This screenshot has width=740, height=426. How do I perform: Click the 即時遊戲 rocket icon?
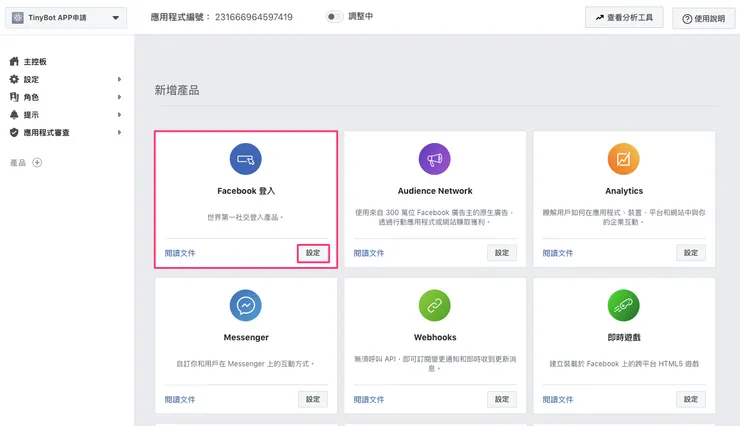coord(623,305)
